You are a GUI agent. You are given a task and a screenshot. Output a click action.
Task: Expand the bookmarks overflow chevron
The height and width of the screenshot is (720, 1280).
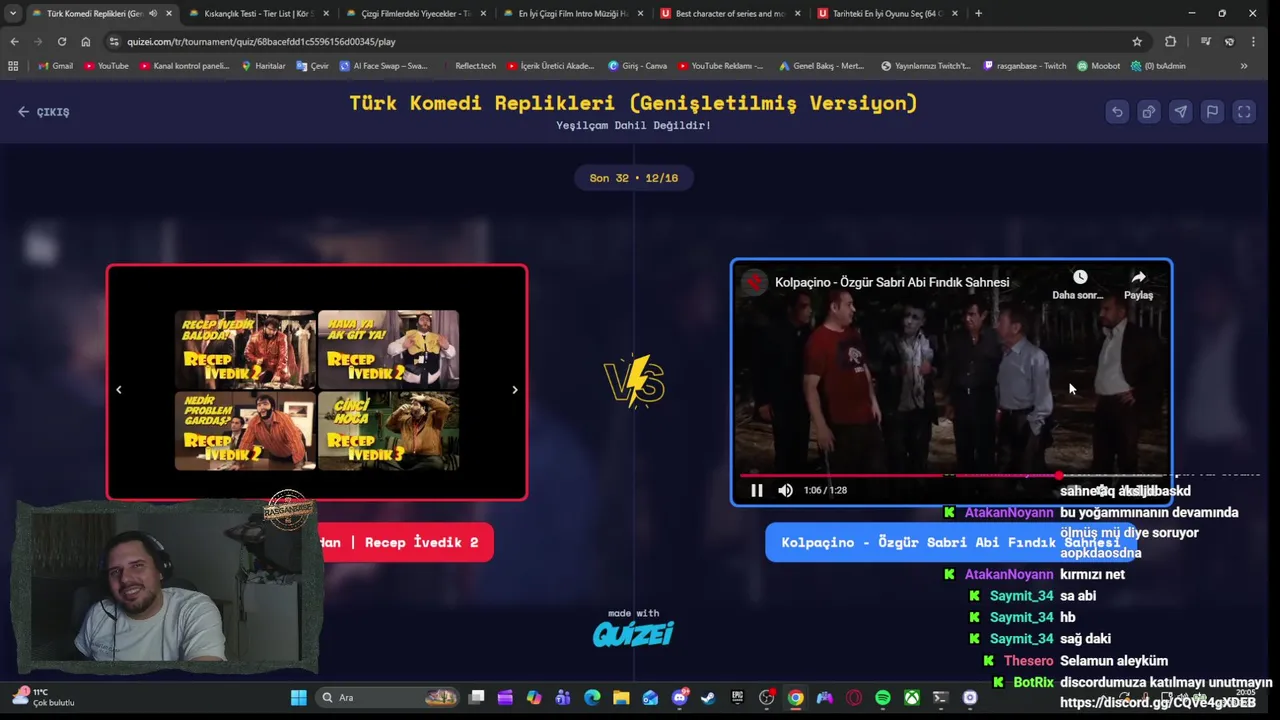coord(1244,66)
